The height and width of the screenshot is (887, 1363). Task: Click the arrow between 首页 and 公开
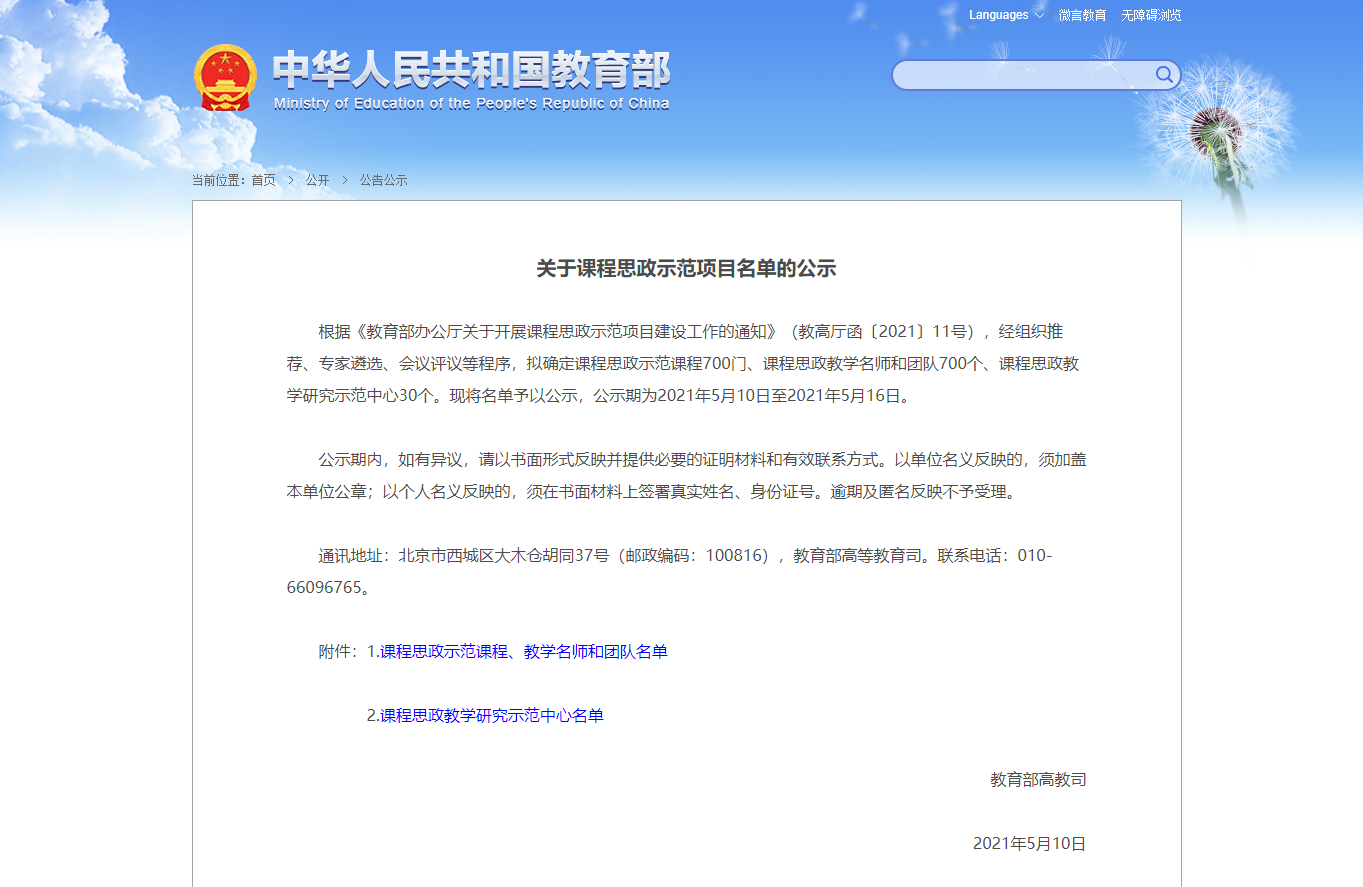pos(291,180)
